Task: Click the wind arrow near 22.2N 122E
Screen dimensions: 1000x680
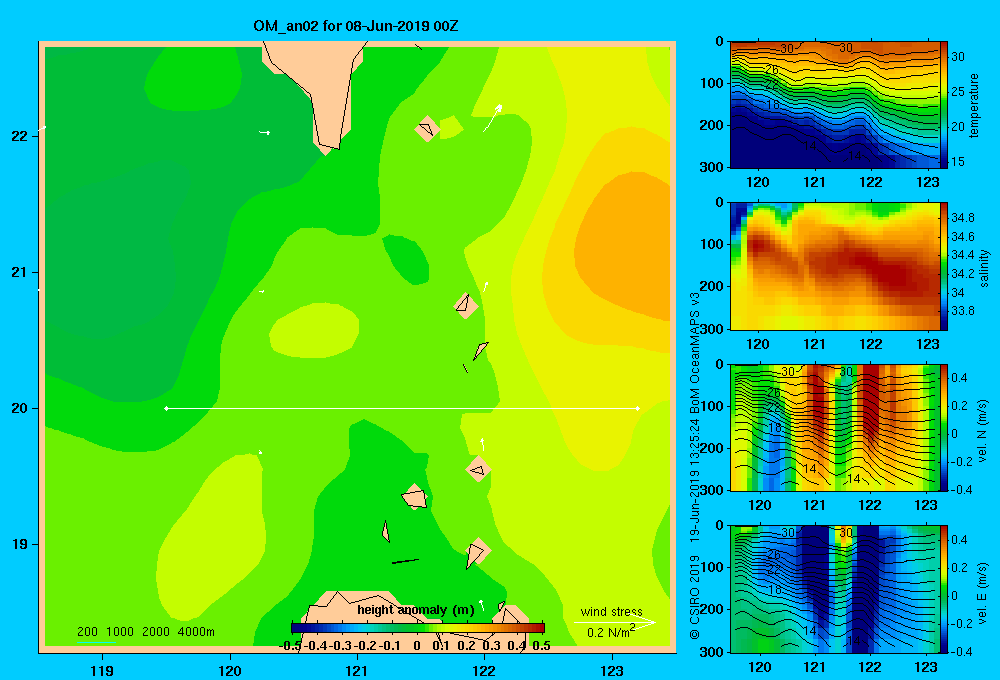Action: coord(492,117)
